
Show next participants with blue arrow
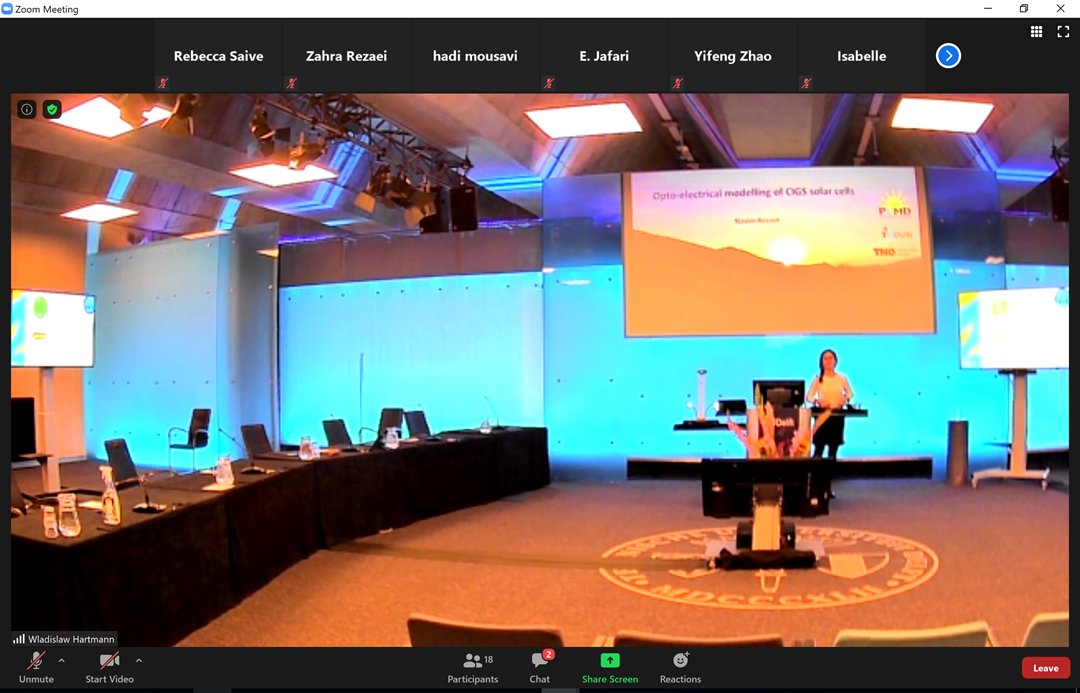(x=948, y=56)
